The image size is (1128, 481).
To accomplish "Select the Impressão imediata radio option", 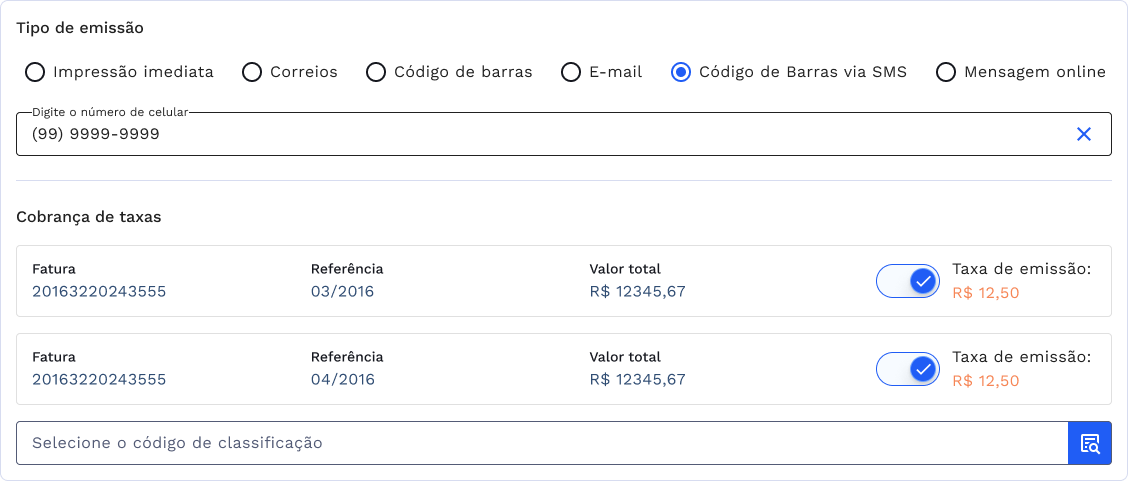I will pyautogui.click(x=35, y=72).
